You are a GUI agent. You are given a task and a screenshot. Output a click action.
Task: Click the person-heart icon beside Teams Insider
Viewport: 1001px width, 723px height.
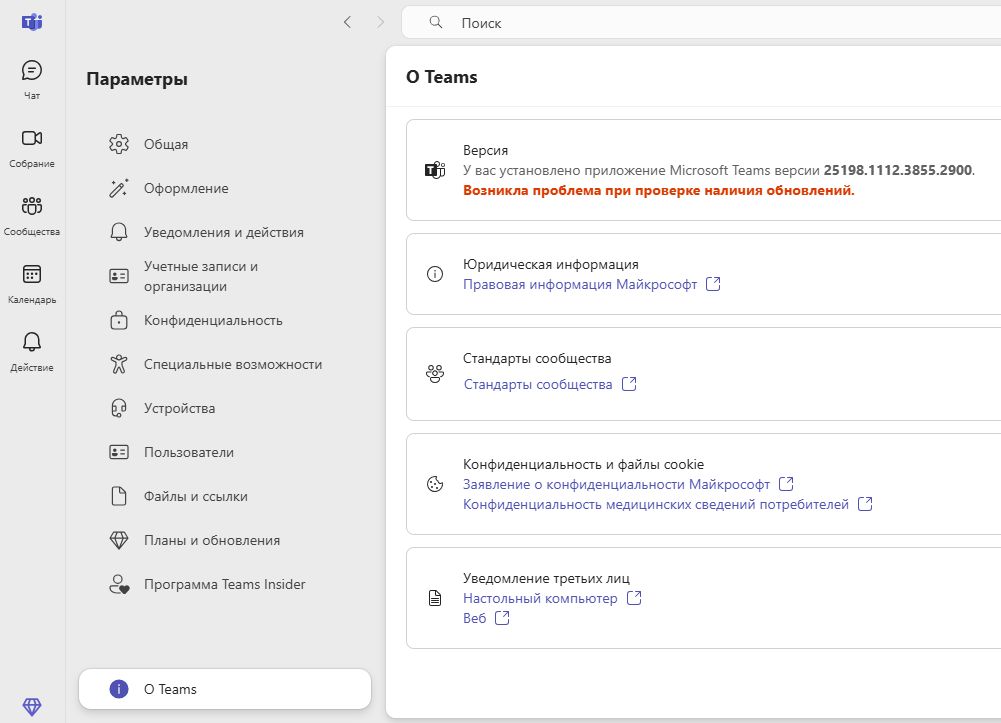point(119,585)
